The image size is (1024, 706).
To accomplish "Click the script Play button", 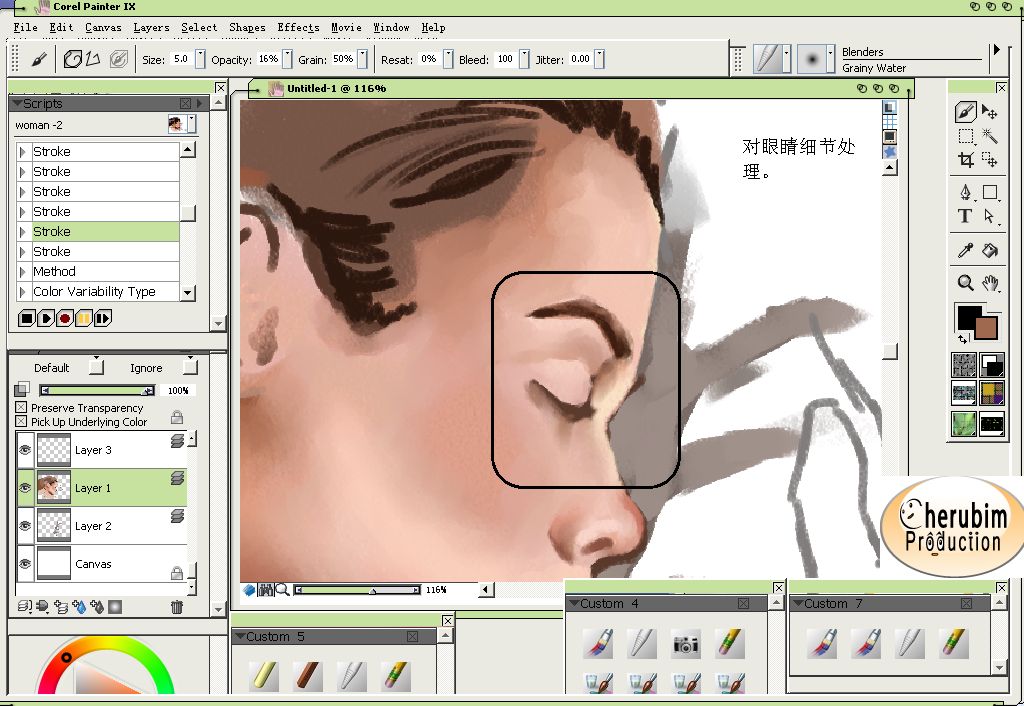I will [46, 319].
